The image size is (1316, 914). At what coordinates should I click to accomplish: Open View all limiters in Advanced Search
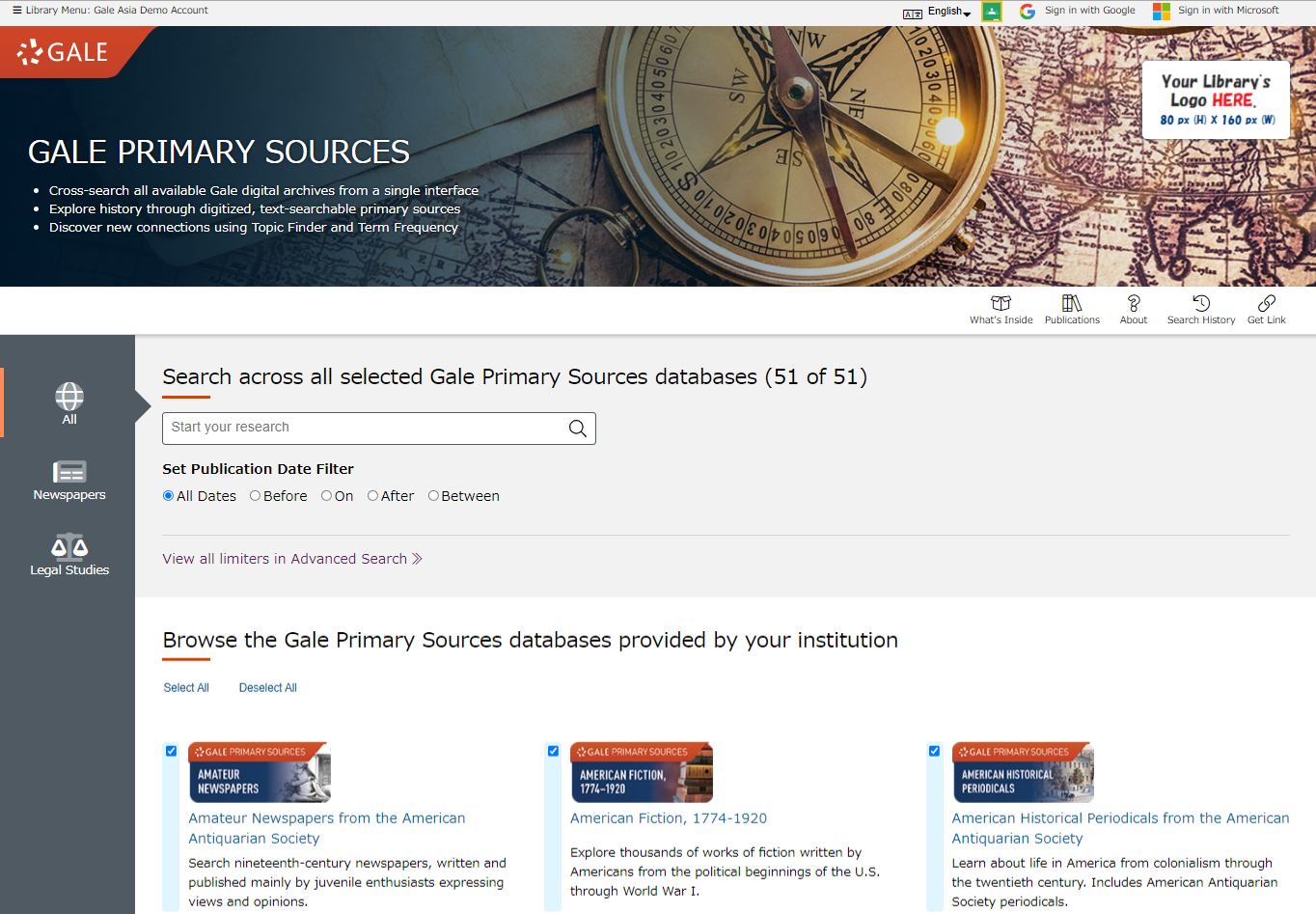point(292,559)
